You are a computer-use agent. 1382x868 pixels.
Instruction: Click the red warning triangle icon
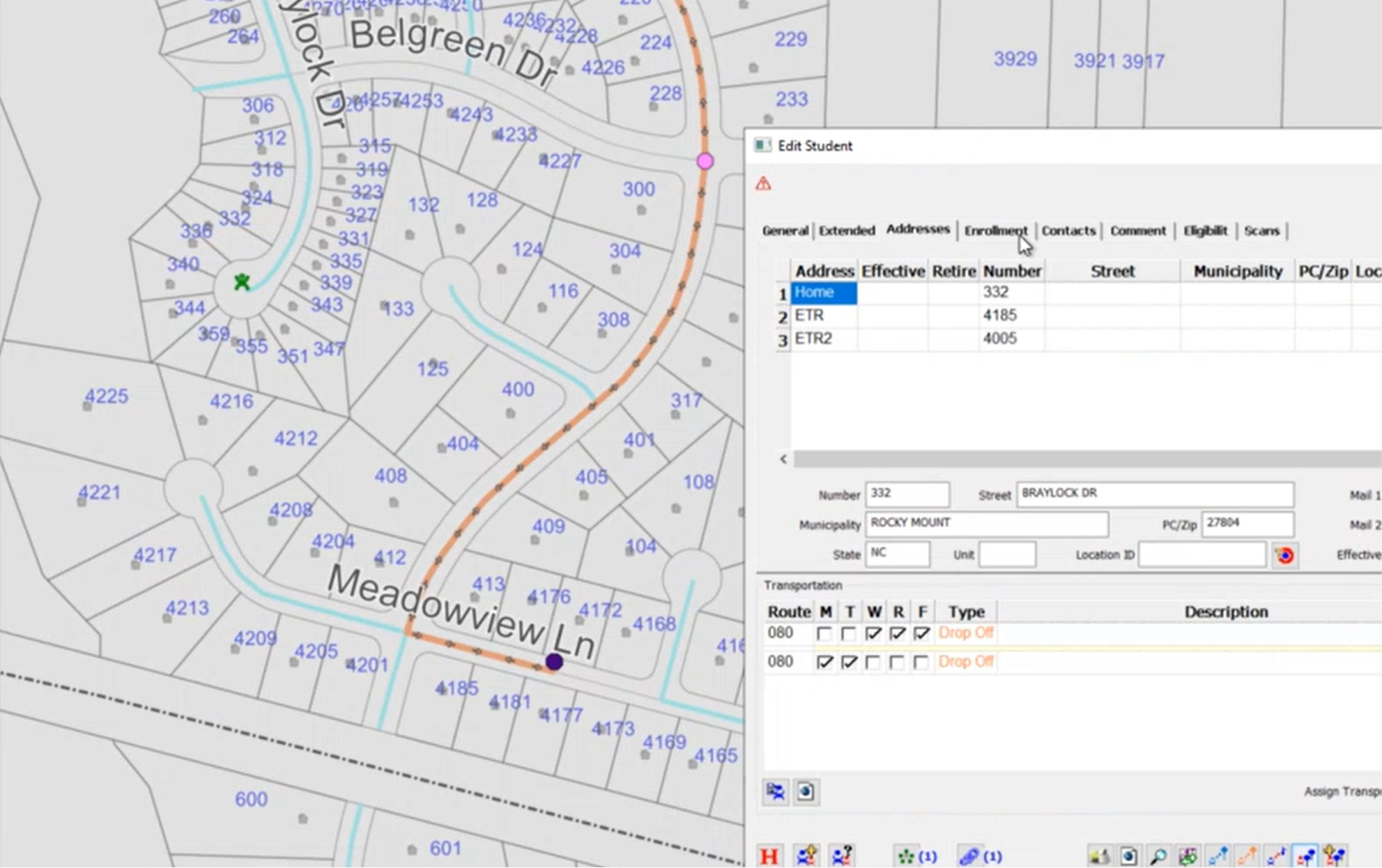764,184
